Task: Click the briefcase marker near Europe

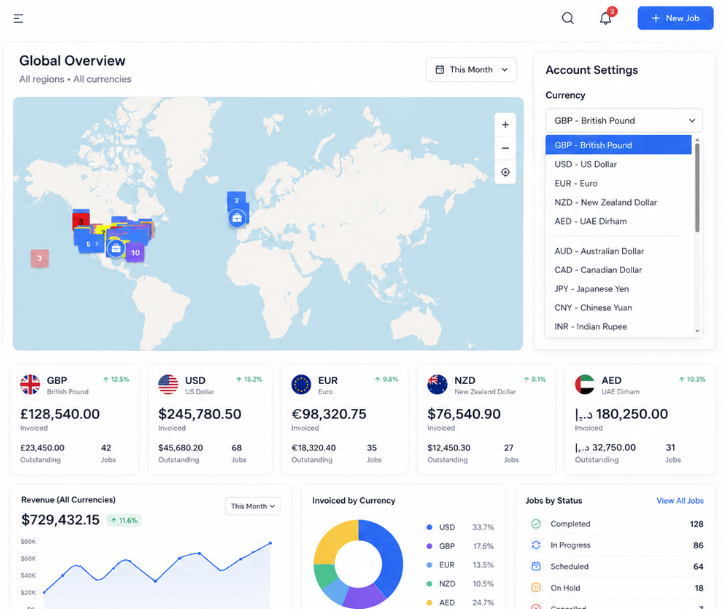Action: pos(237,218)
